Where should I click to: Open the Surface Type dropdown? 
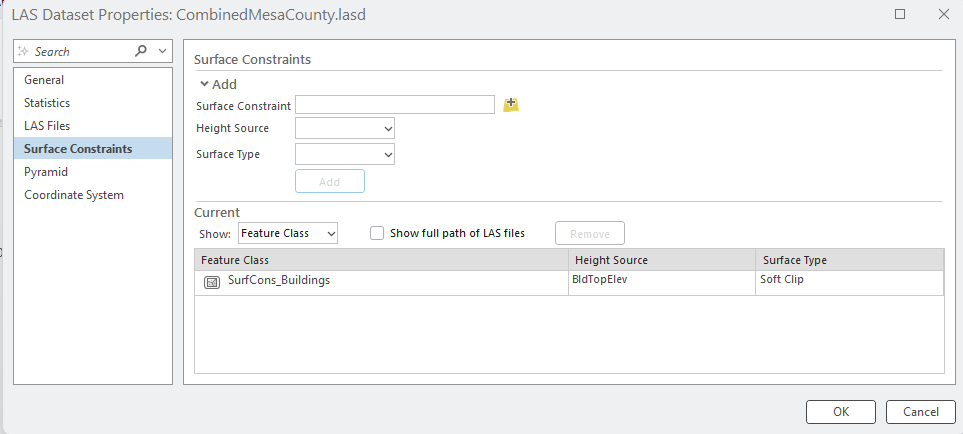point(345,154)
